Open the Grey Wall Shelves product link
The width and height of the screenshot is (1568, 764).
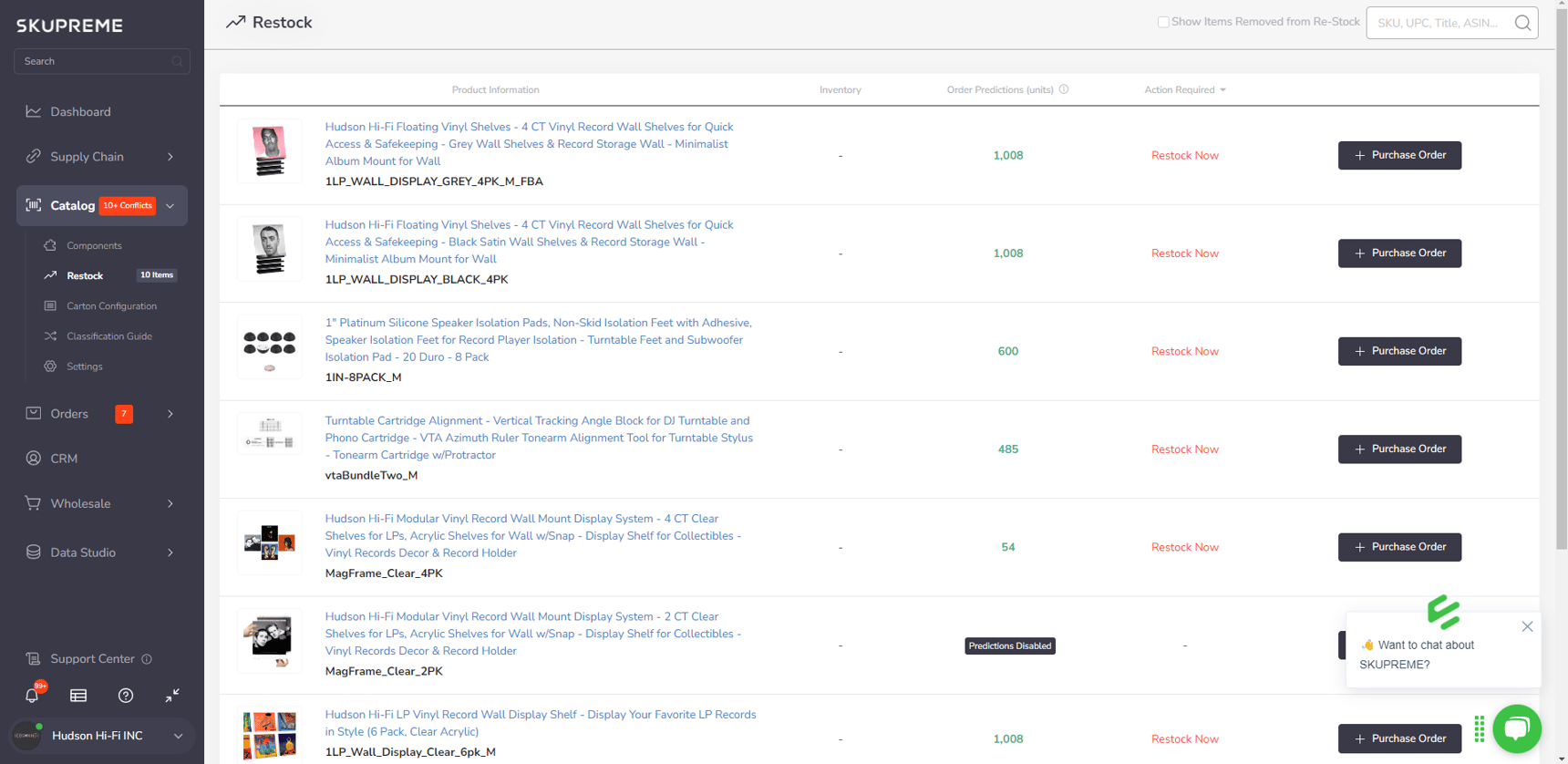click(x=529, y=144)
